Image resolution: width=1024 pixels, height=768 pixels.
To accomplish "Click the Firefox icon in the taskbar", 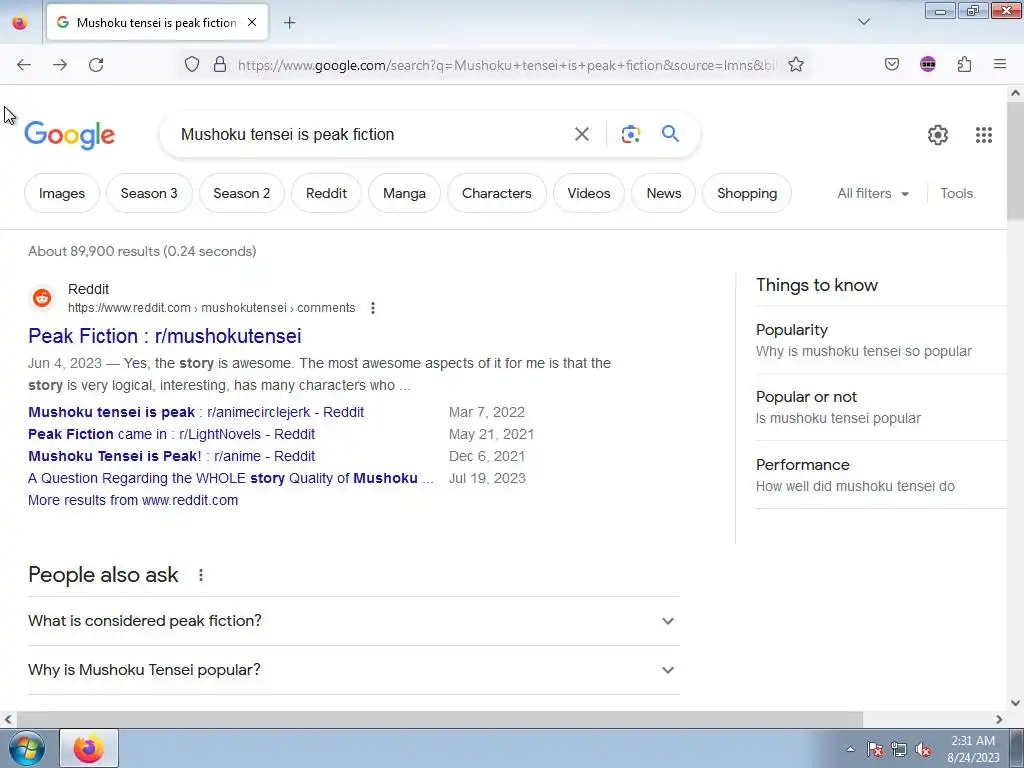I will [89, 748].
